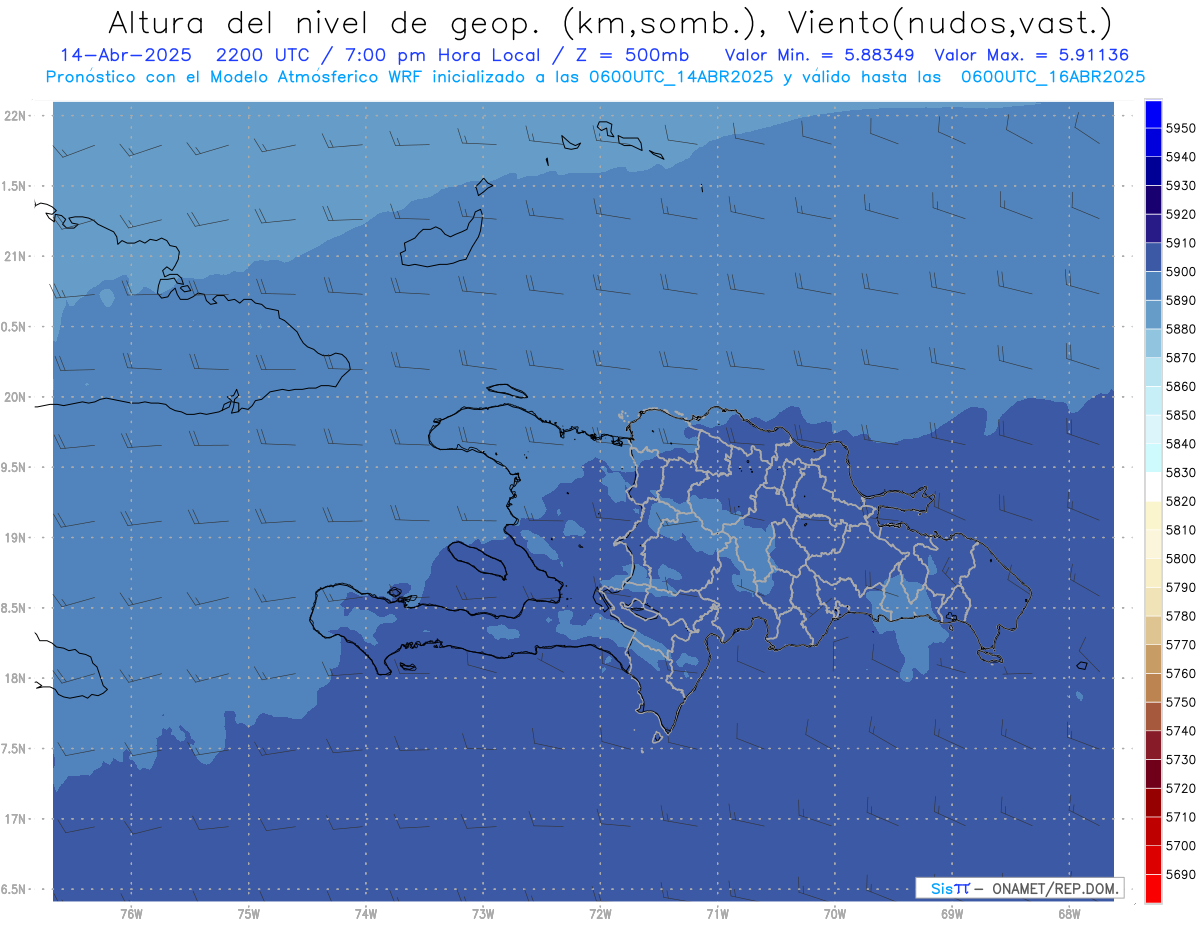Click the 18N latitude label
The image size is (1200, 927).
[17, 678]
